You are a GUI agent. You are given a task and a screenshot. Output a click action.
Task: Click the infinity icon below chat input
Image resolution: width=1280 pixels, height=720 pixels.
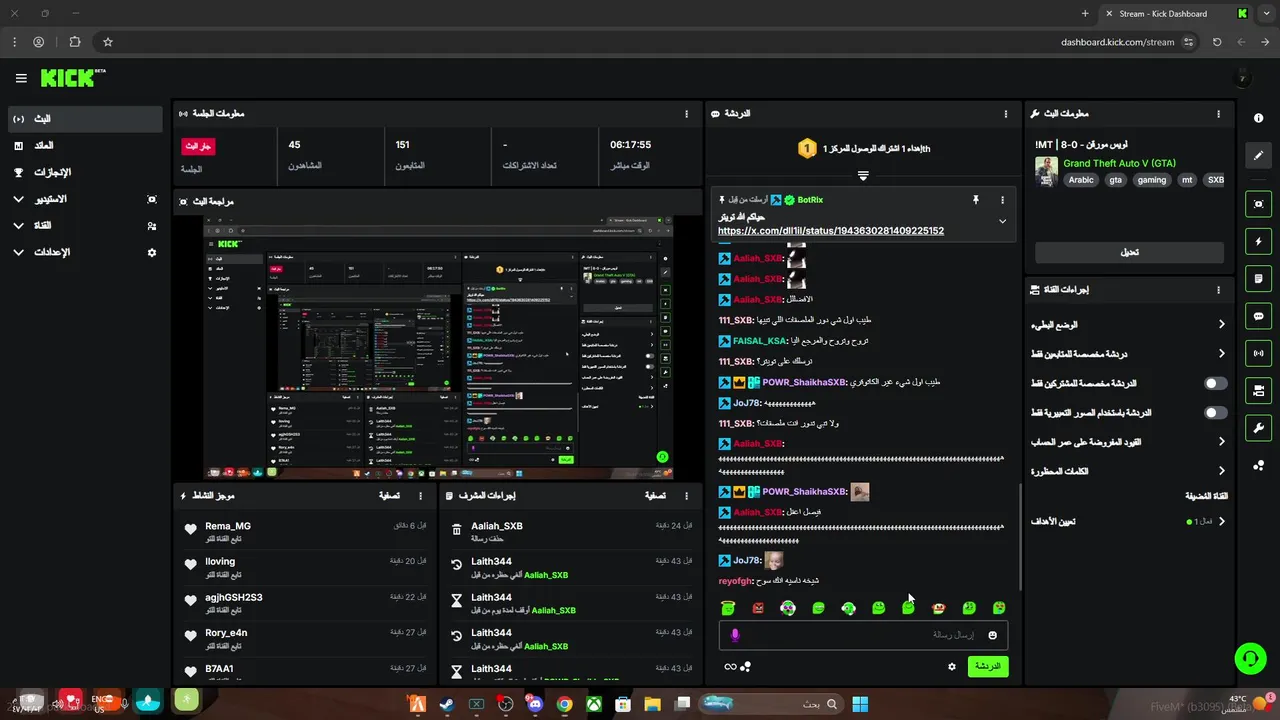tap(730, 667)
